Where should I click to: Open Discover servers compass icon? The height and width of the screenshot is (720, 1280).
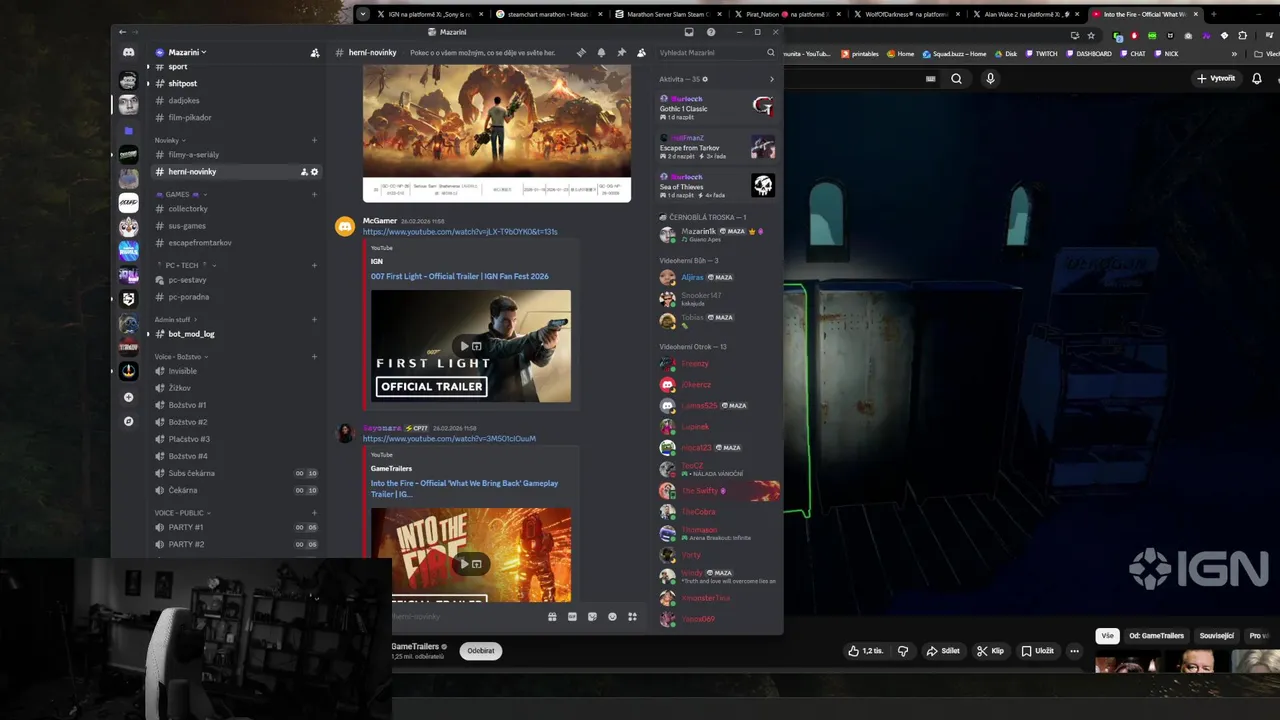pos(128,421)
